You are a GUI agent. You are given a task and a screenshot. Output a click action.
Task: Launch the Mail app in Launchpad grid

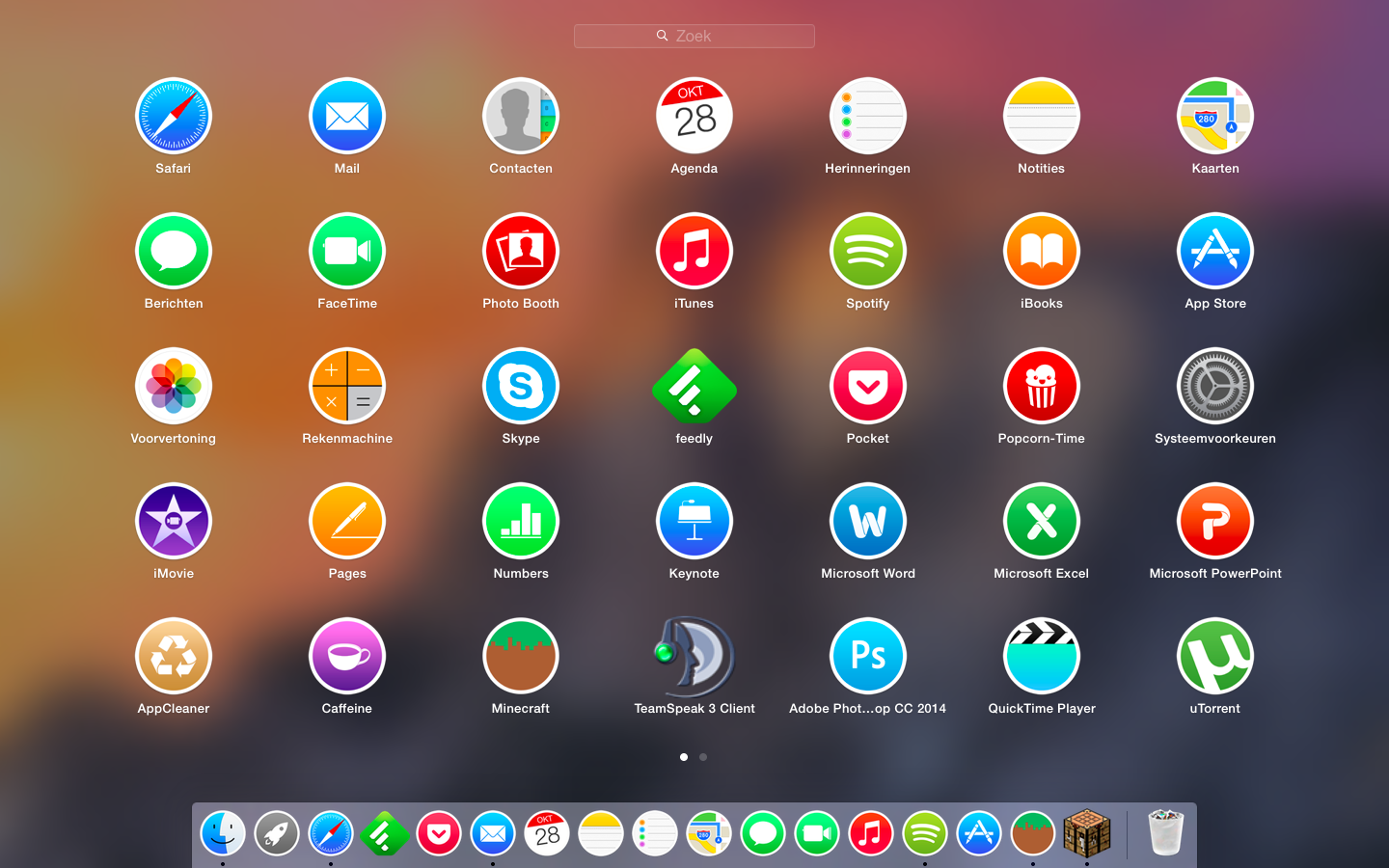pos(347,116)
